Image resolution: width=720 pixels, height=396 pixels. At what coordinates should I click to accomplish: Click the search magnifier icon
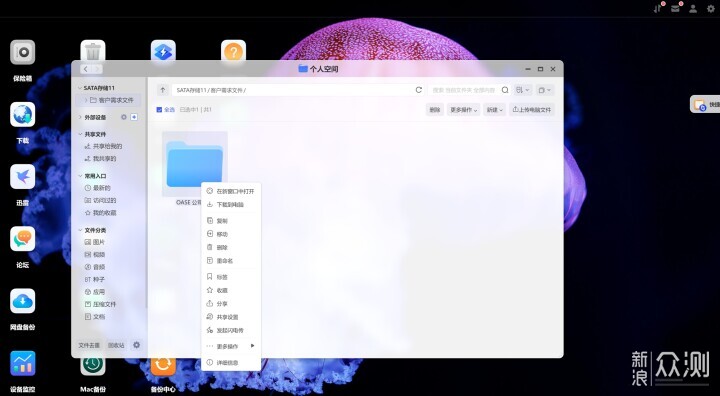505,90
